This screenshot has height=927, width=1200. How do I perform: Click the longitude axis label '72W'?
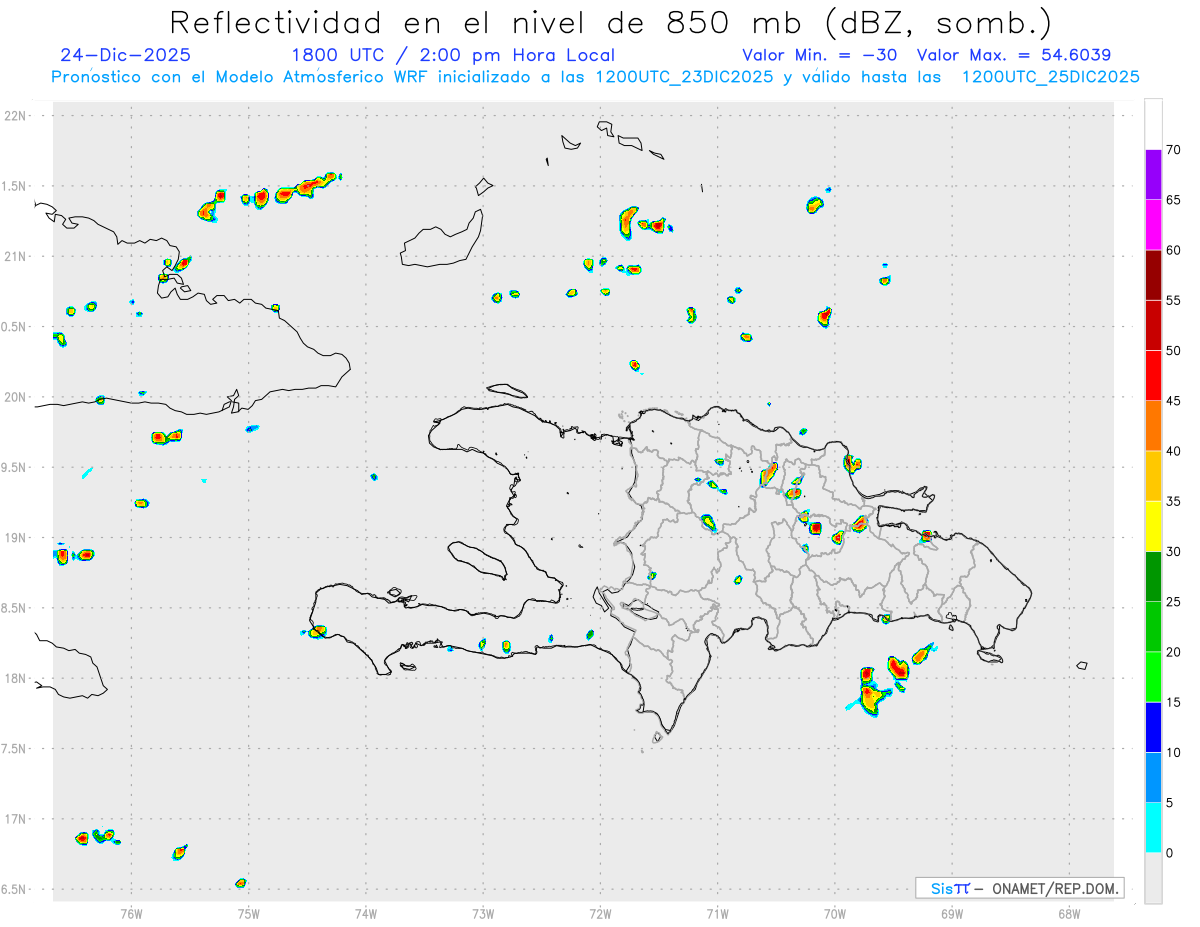(600, 913)
